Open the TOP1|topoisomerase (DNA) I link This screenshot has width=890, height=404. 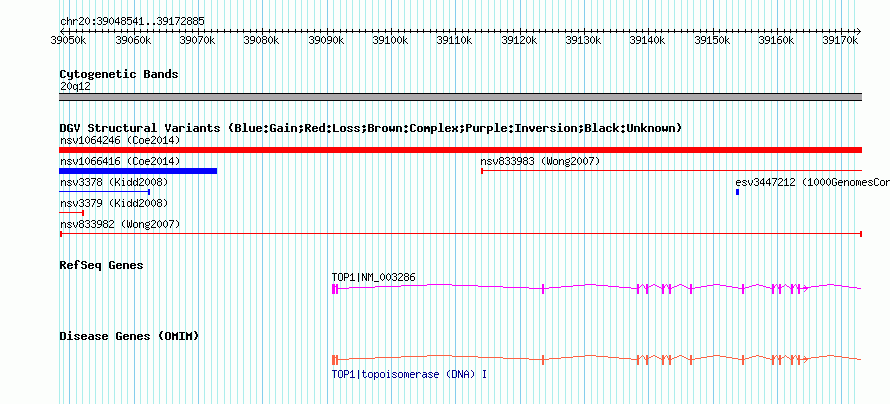click(409, 374)
